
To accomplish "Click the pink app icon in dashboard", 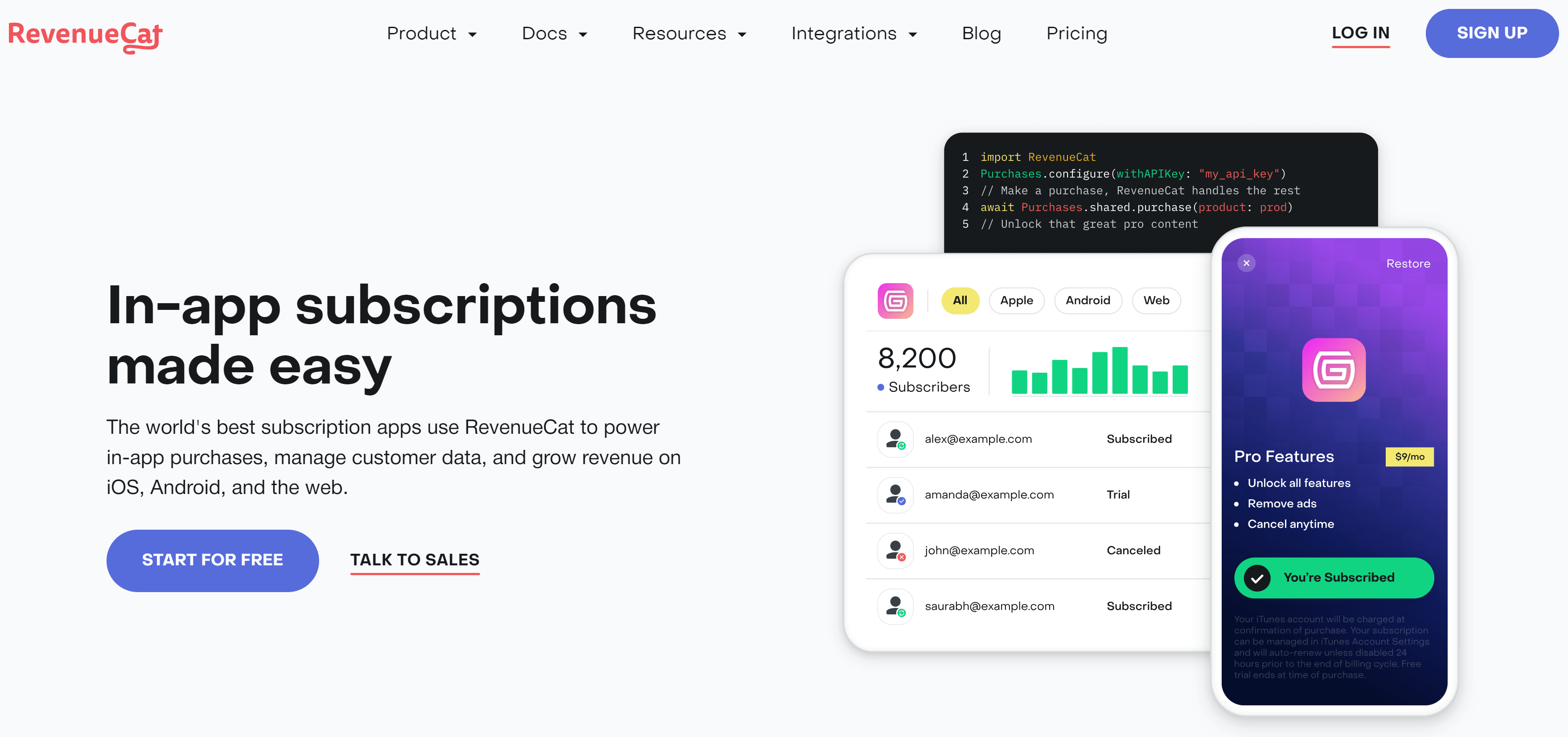I will [895, 301].
